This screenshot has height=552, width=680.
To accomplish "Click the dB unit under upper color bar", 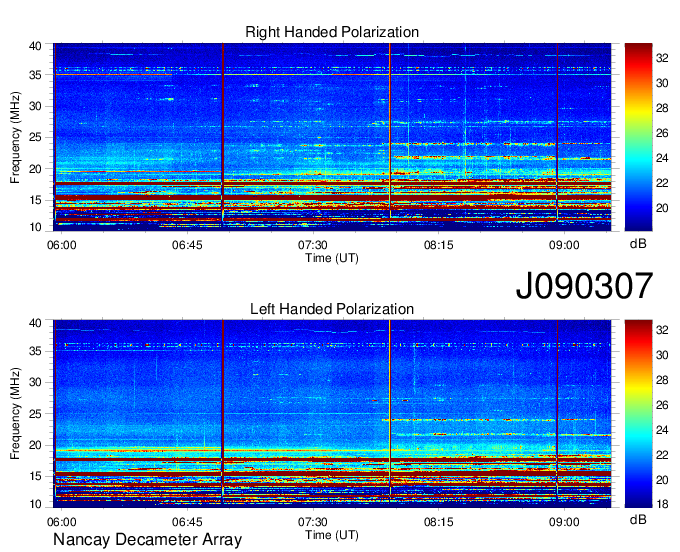I will pyautogui.click(x=638, y=244).
